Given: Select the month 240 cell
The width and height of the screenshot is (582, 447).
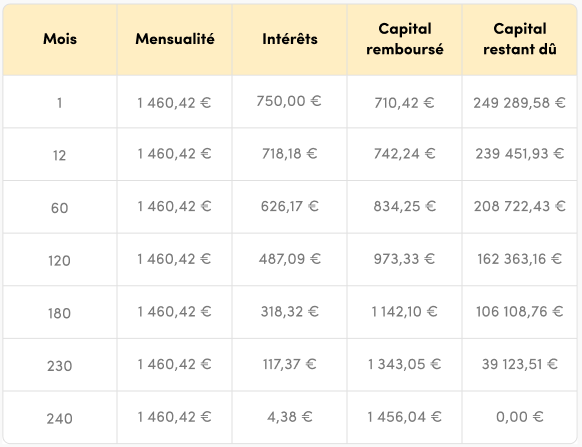Looking at the screenshot, I should pyautogui.click(x=60, y=419).
